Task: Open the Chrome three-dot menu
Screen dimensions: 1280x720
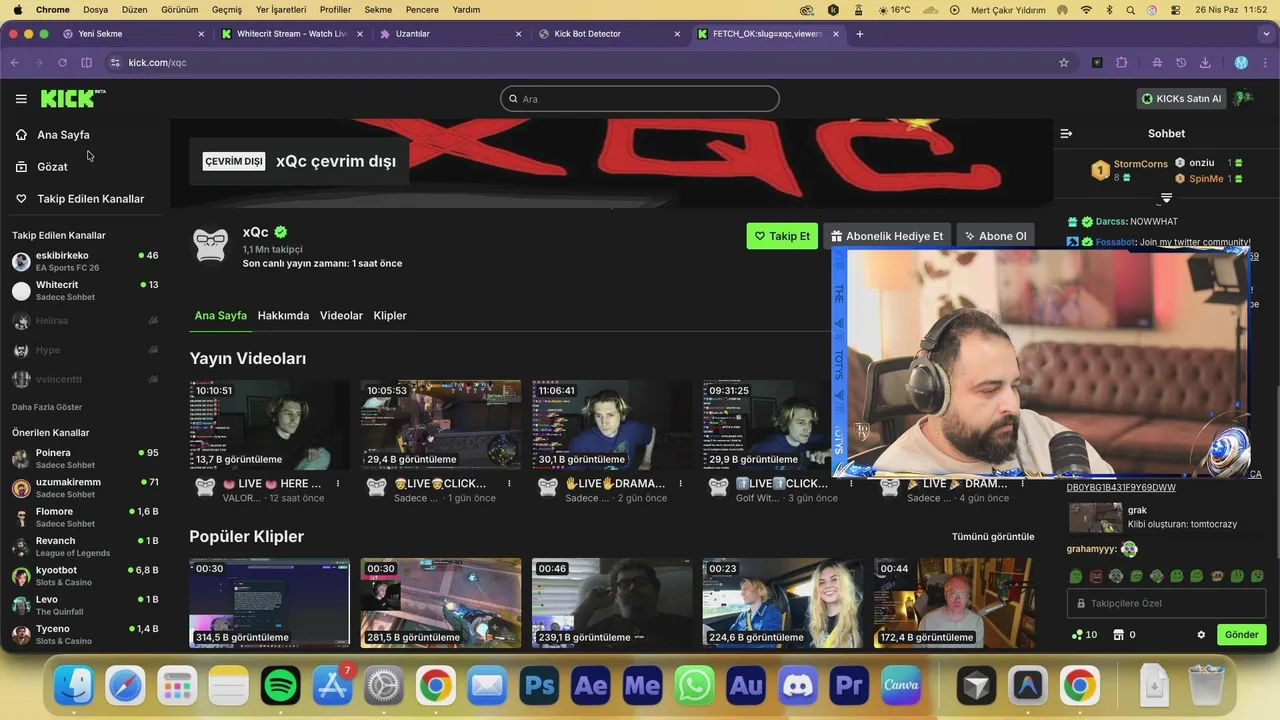Action: tap(1267, 62)
